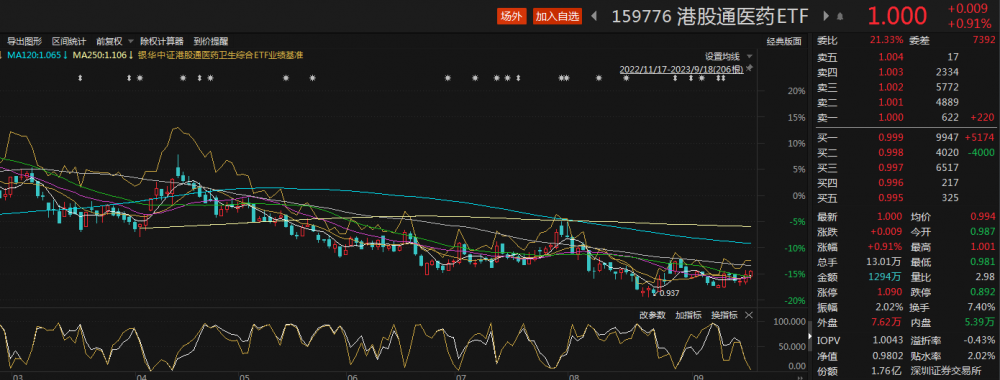Click 换指标 to change indicator
The image size is (1000, 380).
click(x=724, y=315)
